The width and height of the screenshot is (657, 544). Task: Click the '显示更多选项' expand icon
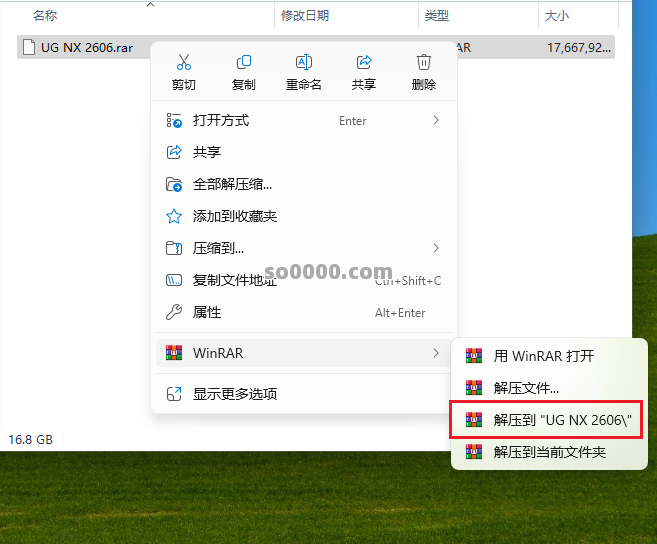point(174,394)
